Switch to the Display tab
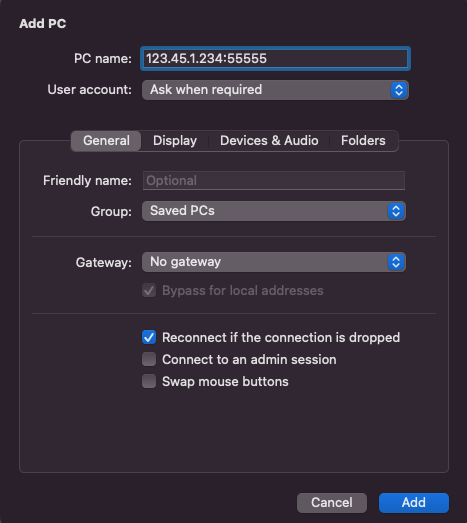Viewport: 467px width, 523px height. pyautogui.click(x=175, y=141)
